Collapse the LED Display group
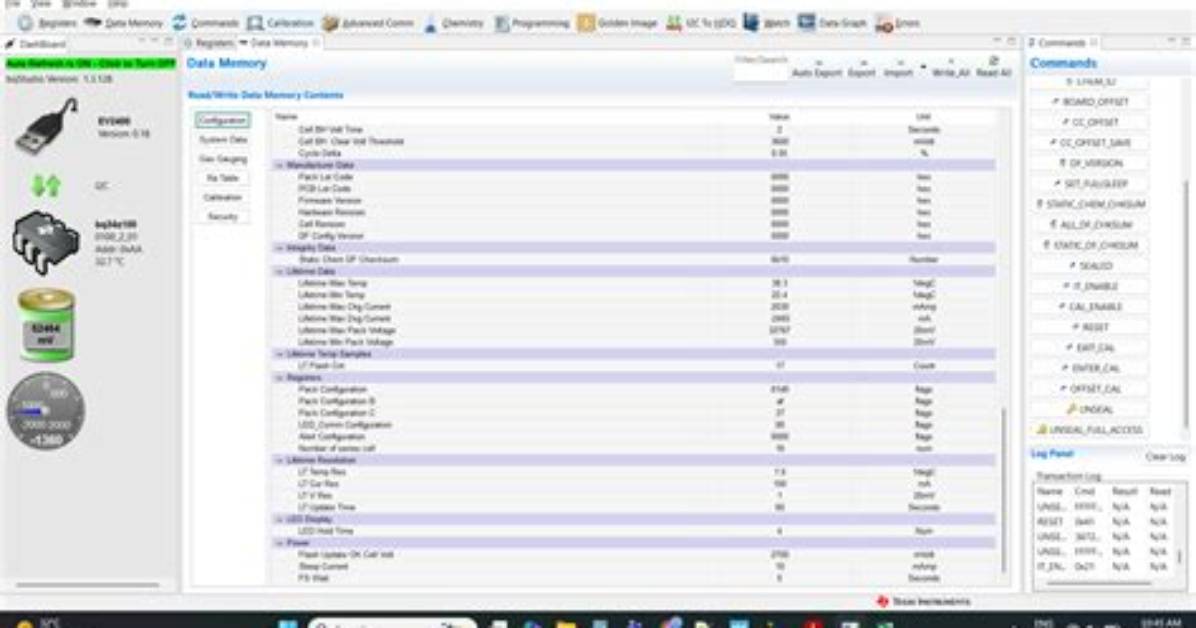This screenshot has width=1196, height=628. click(x=280, y=520)
